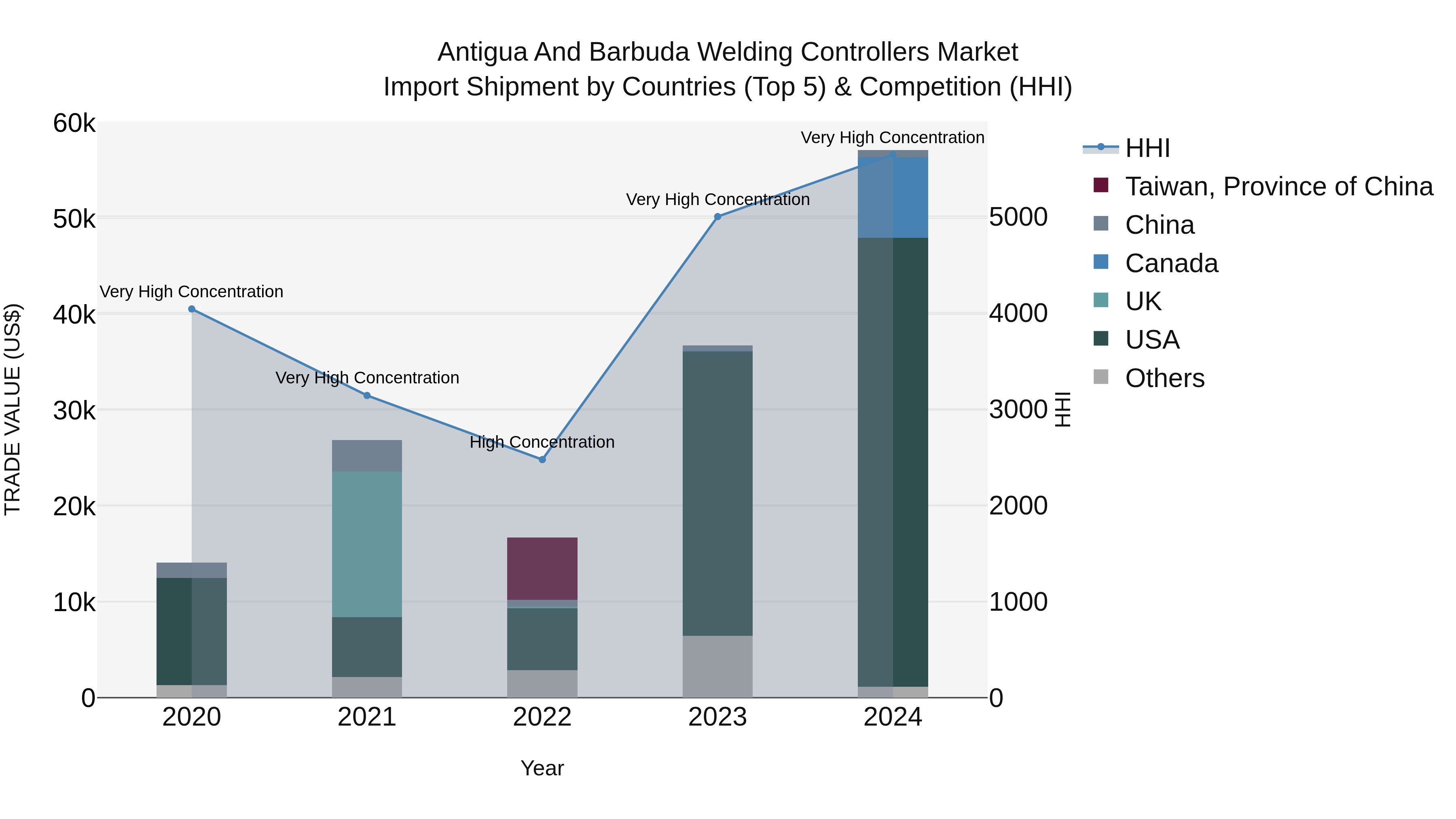Click the HHI line marker for 2024
The height and width of the screenshot is (819, 1456).
tap(893, 155)
